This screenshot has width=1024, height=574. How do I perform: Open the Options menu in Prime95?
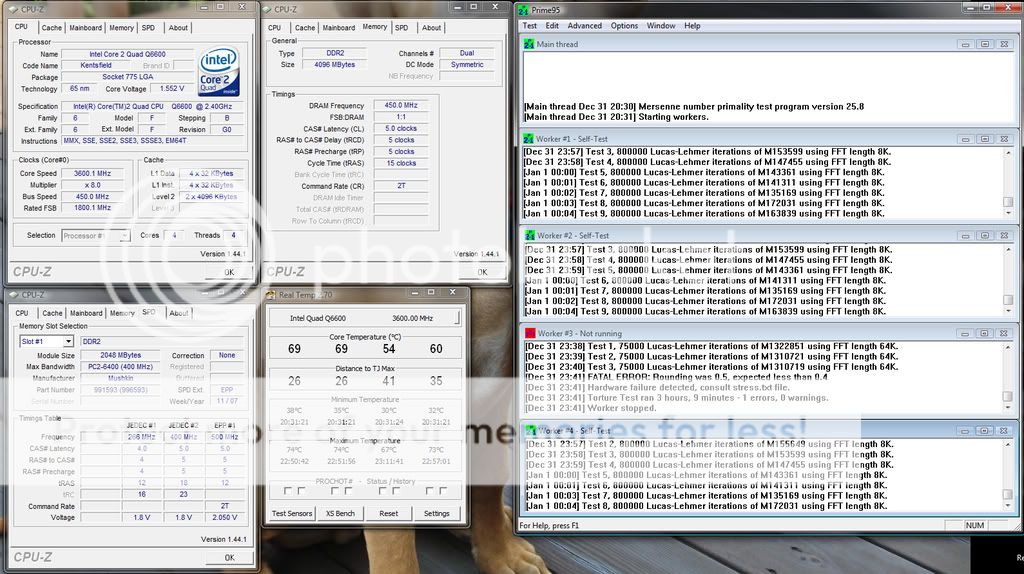624,26
